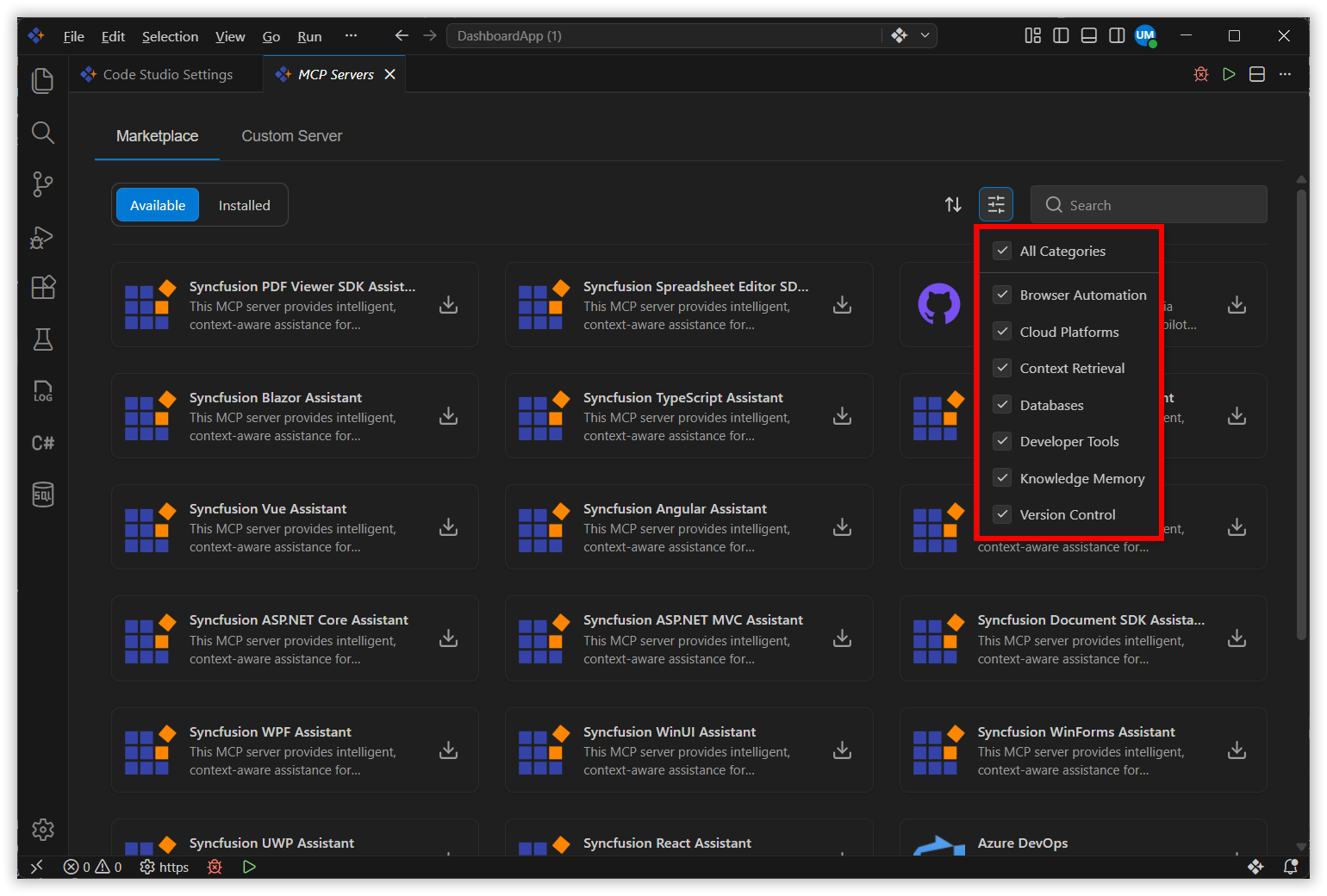Open the Search view in the activity bar
1327x896 pixels.
coord(42,133)
